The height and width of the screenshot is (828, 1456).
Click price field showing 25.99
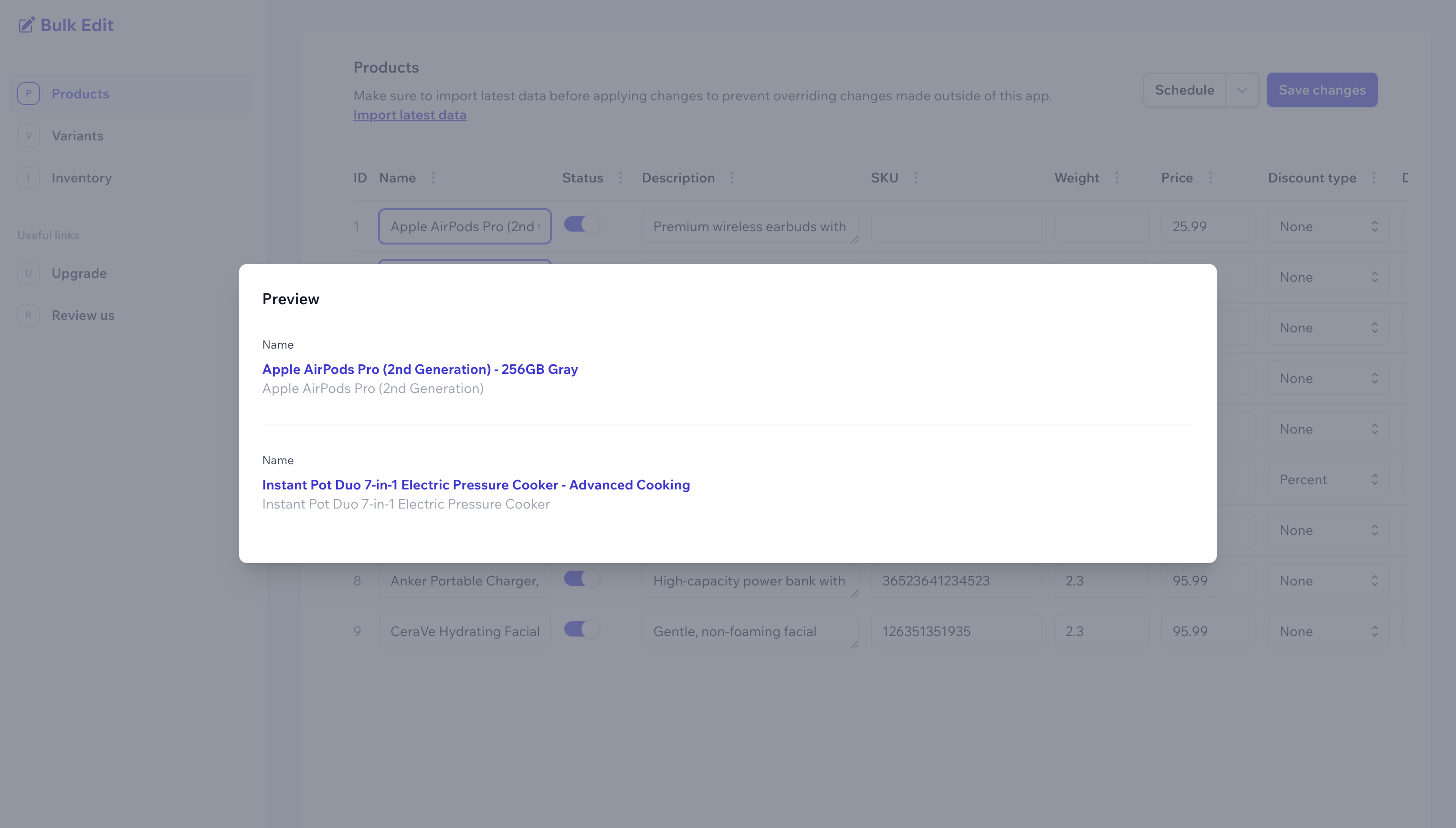pos(1209,226)
